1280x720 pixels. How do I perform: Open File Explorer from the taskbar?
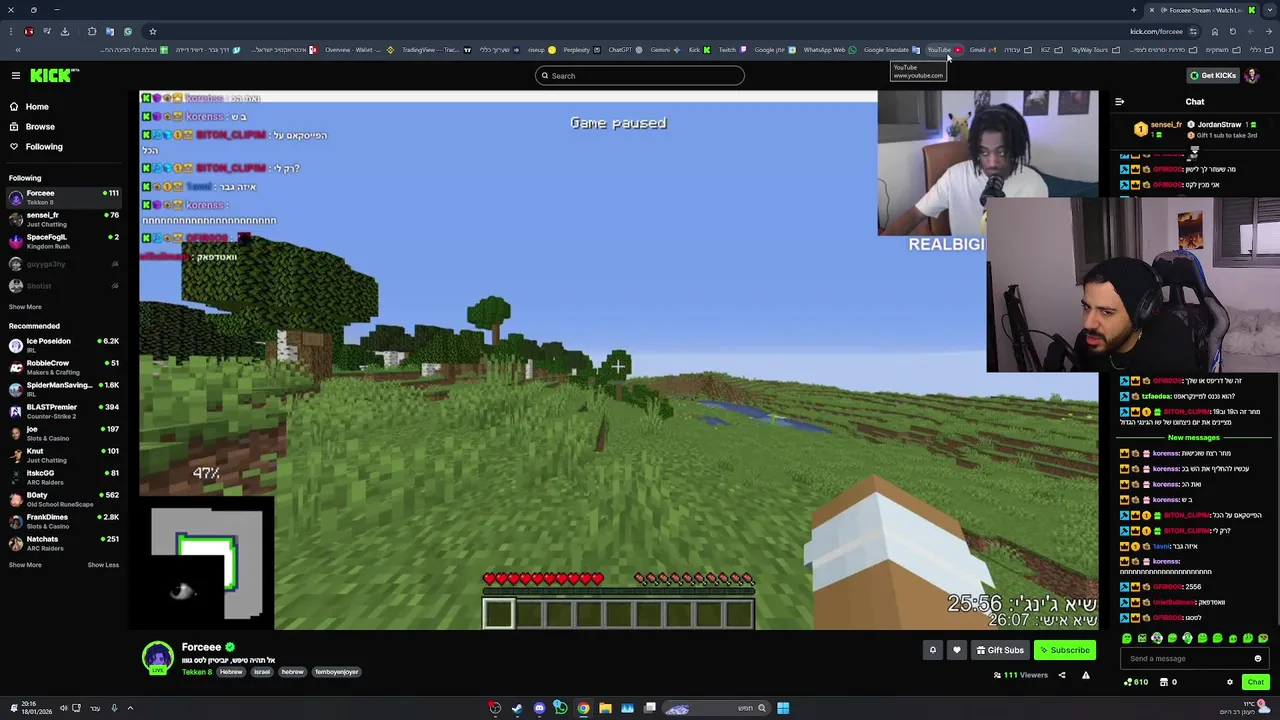pos(605,708)
